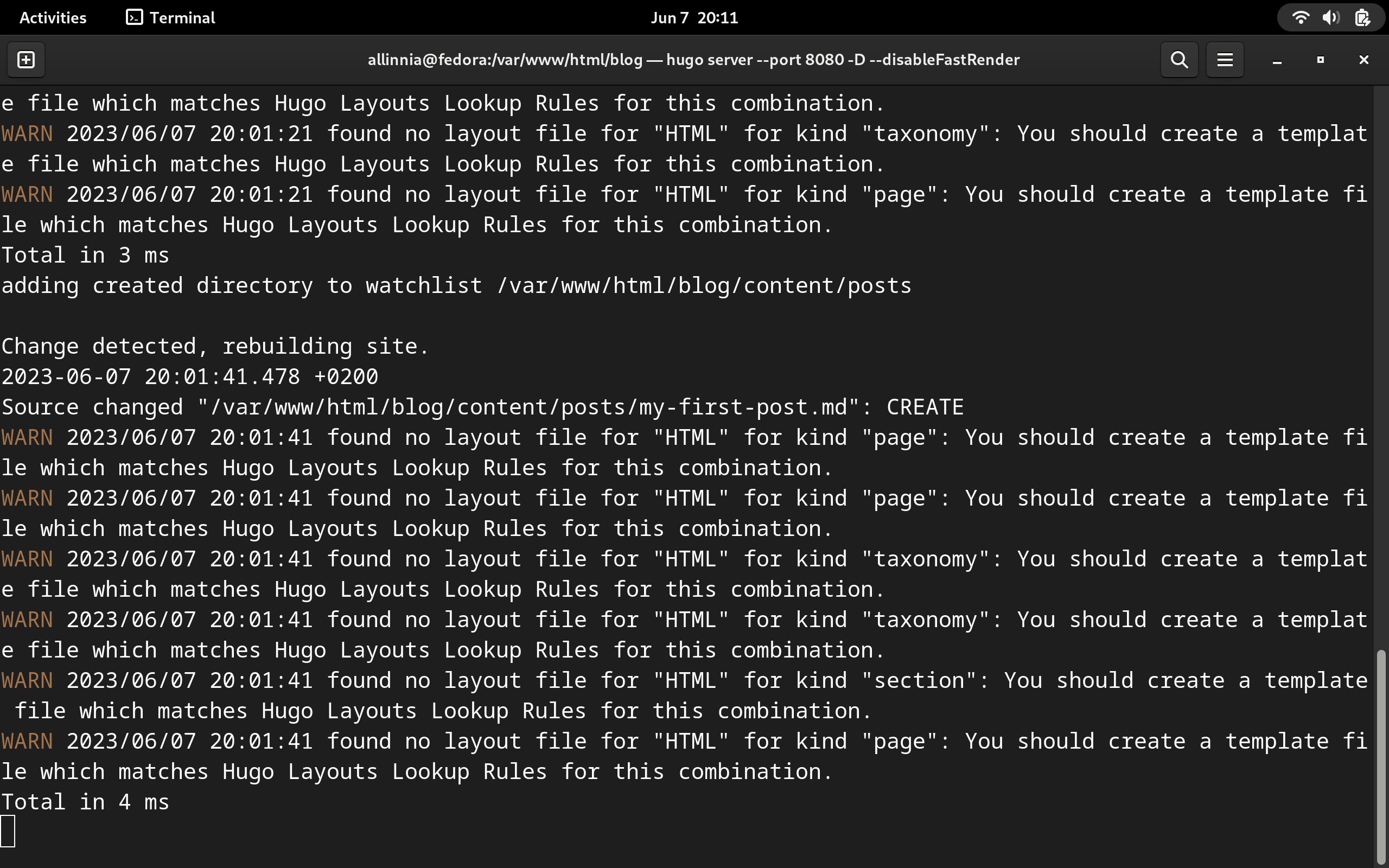Click the /var/www/html/blog/content/posts watchlist path
1389x868 pixels.
click(704, 286)
